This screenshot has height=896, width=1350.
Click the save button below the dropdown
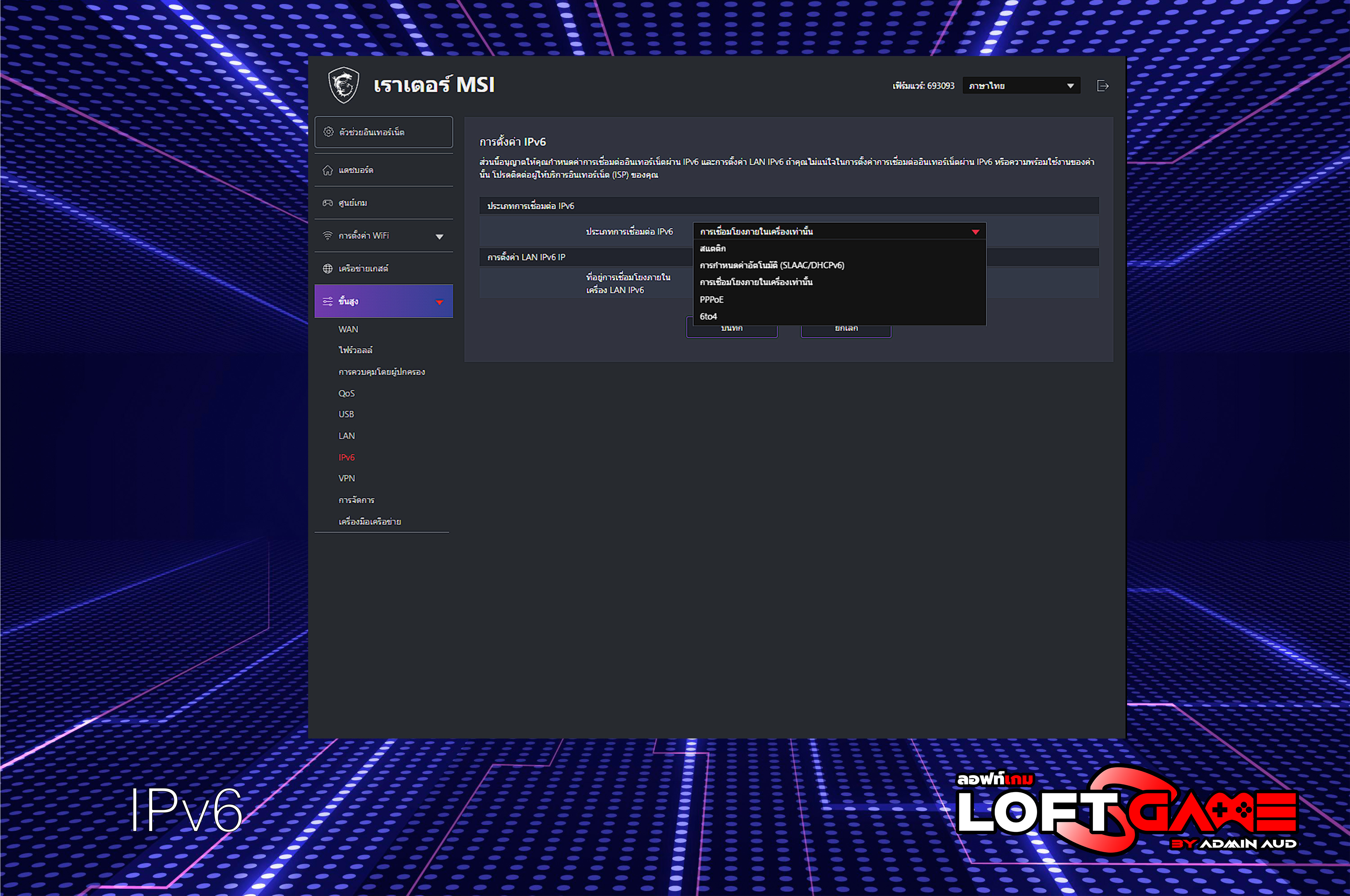point(732,331)
